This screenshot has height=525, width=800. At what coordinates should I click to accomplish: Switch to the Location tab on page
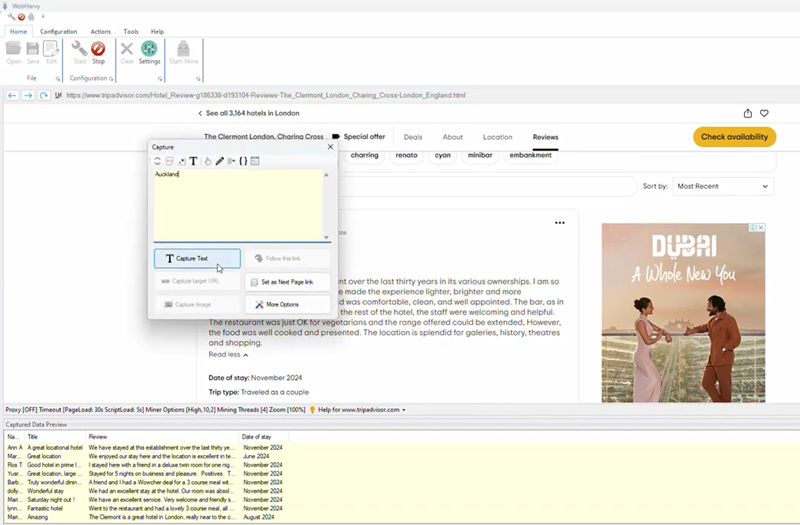pyautogui.click(x=497, y=137)
